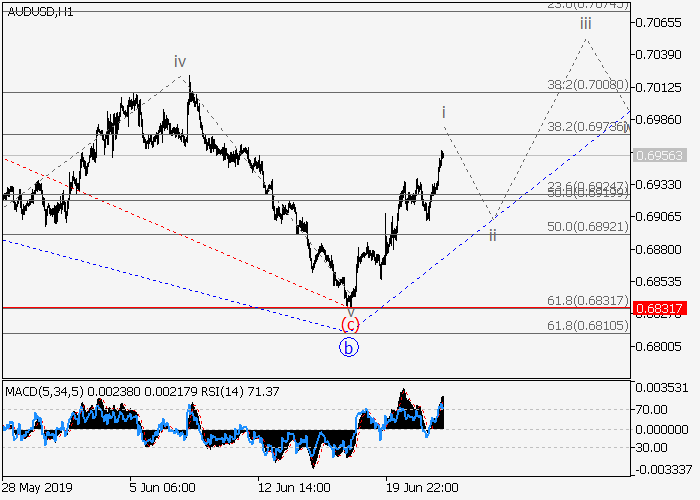Select the 38.2(0.70080) Fibonacci level label
This screenshot has height=500, width=700.
click(590, 85)
